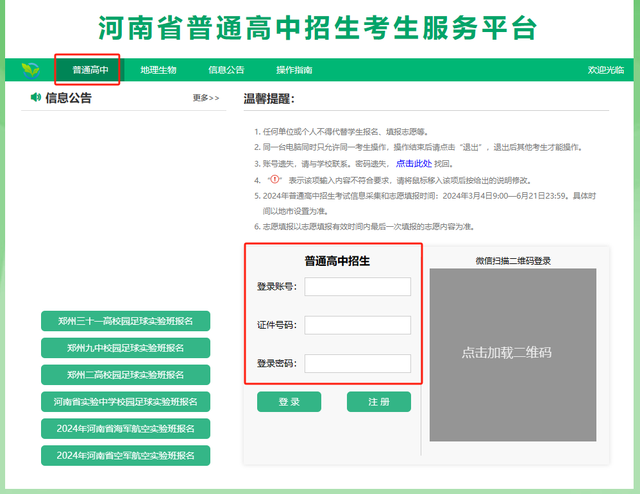Image resolution: width=640 pixels, height=494 pixels.
Task: Open the 普通高中 navigation tab
Action: click(90, 70)
